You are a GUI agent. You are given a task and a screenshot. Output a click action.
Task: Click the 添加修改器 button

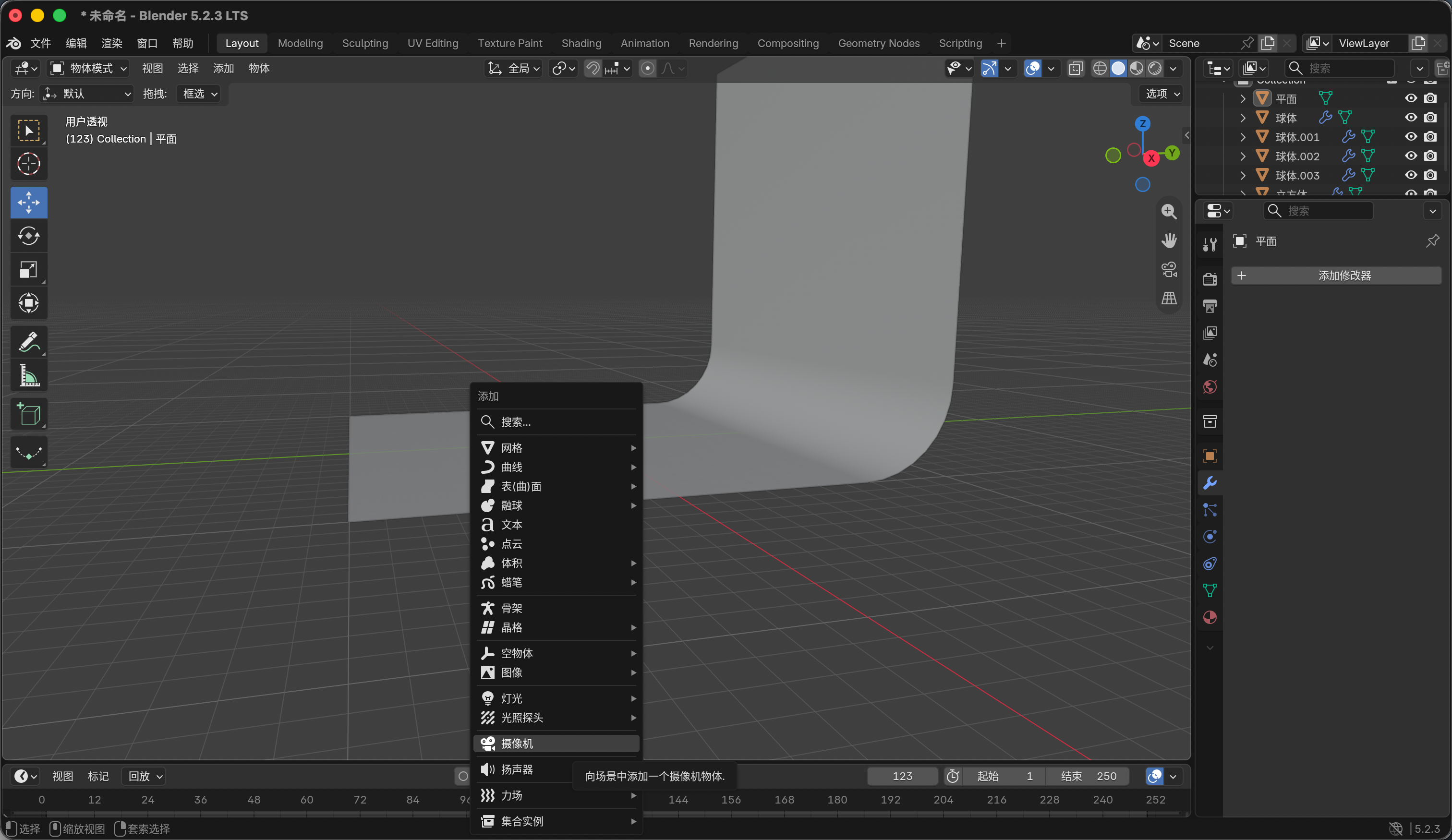point(1336,276)
